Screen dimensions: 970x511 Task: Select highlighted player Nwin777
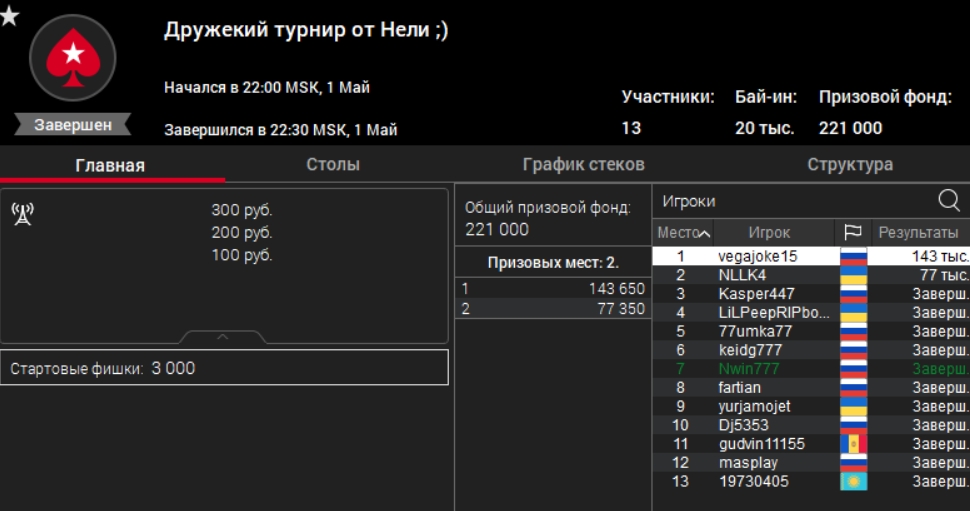pyautogui.click(x=811, y=369)
